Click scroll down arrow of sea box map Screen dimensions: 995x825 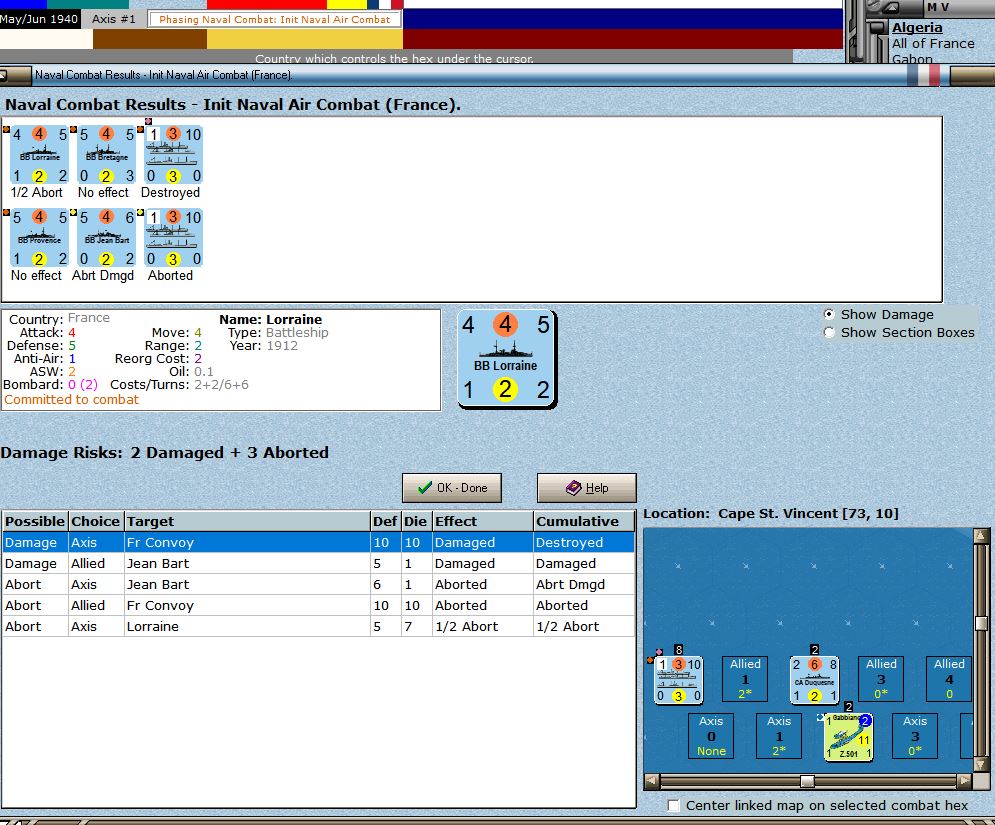[981, 764]
